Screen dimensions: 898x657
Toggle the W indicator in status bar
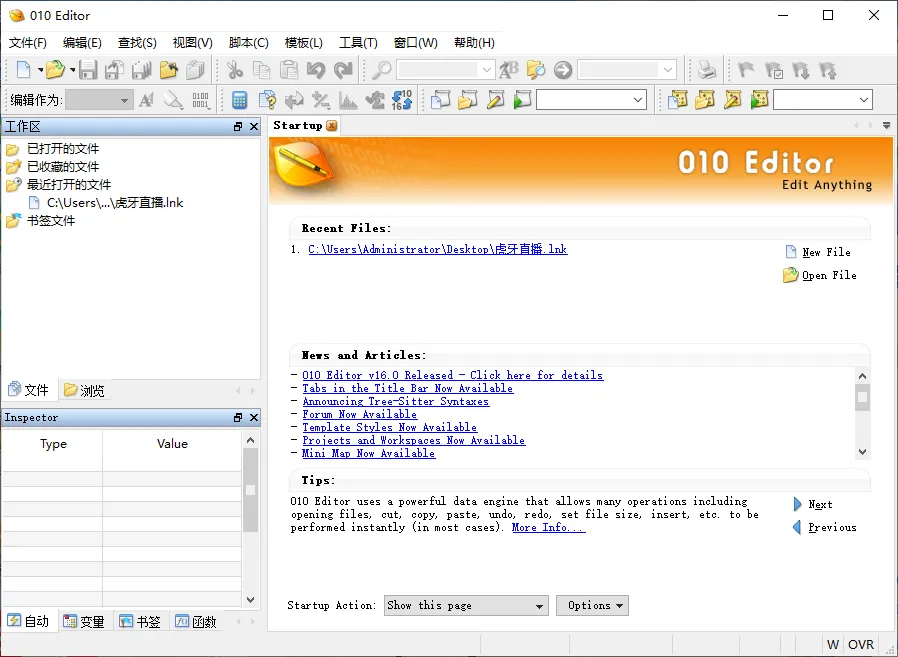click(x=833, y=644)
